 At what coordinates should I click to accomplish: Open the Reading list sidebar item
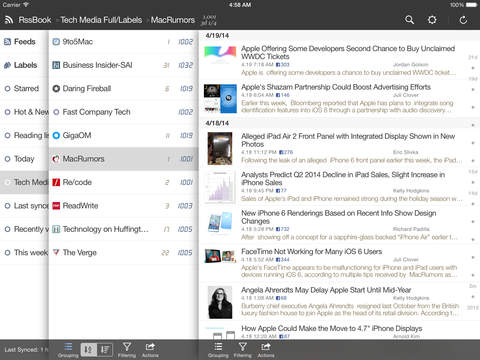(x=24, y=135)
